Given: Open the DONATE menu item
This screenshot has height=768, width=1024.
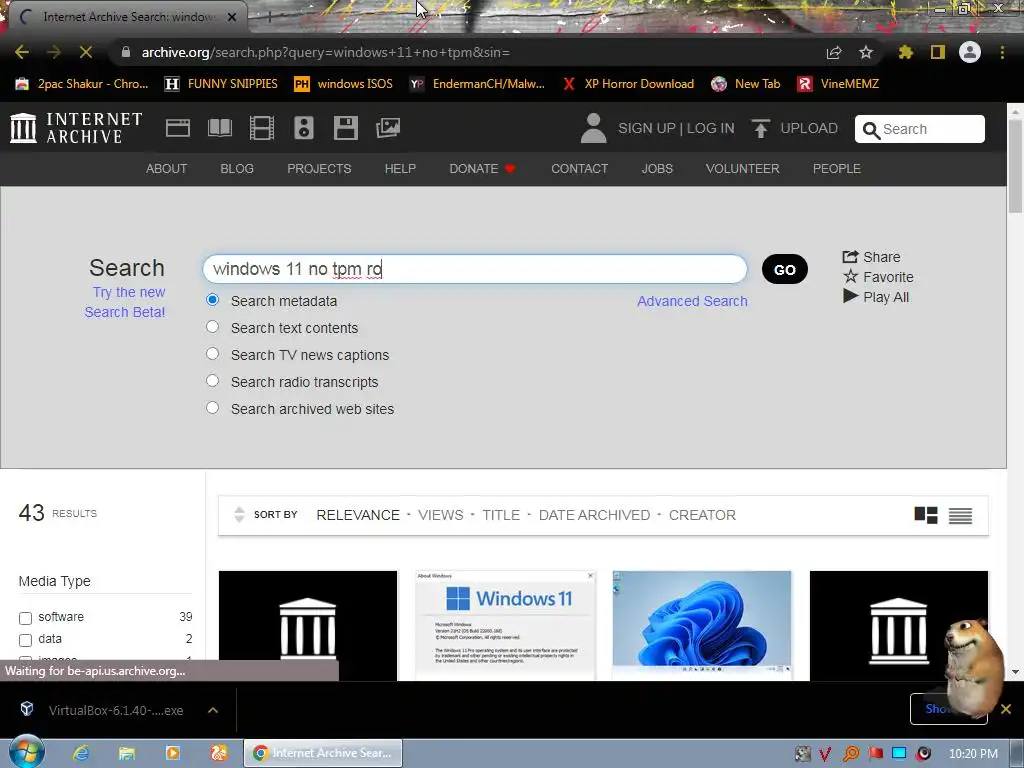Looking at the screenshot, I should tap(483, 168).
